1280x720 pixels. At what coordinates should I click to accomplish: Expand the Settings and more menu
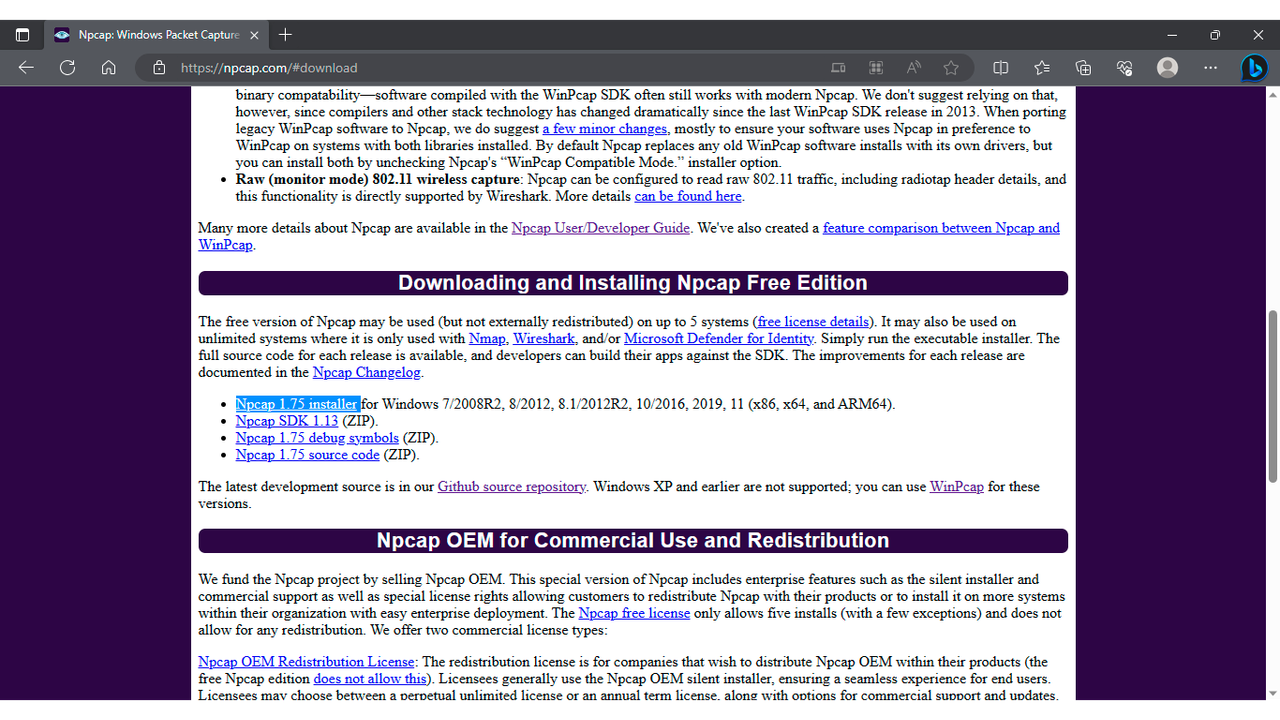tap(1211, 68)
